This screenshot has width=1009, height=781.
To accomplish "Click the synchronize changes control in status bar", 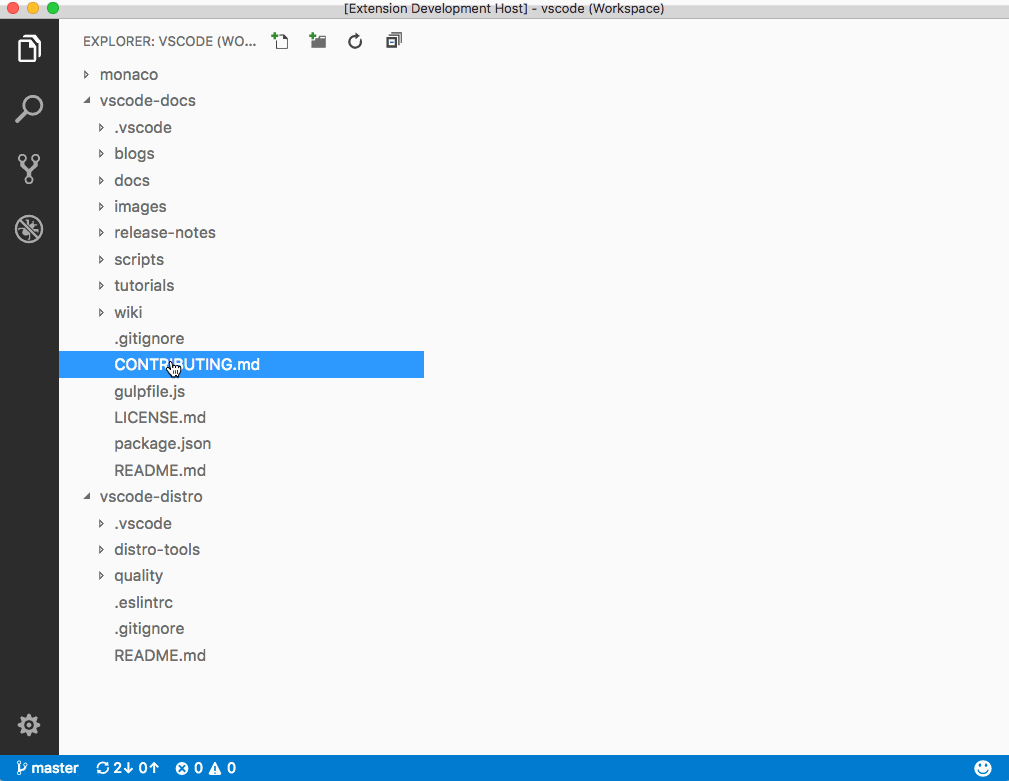I will (x=126, y=767).
